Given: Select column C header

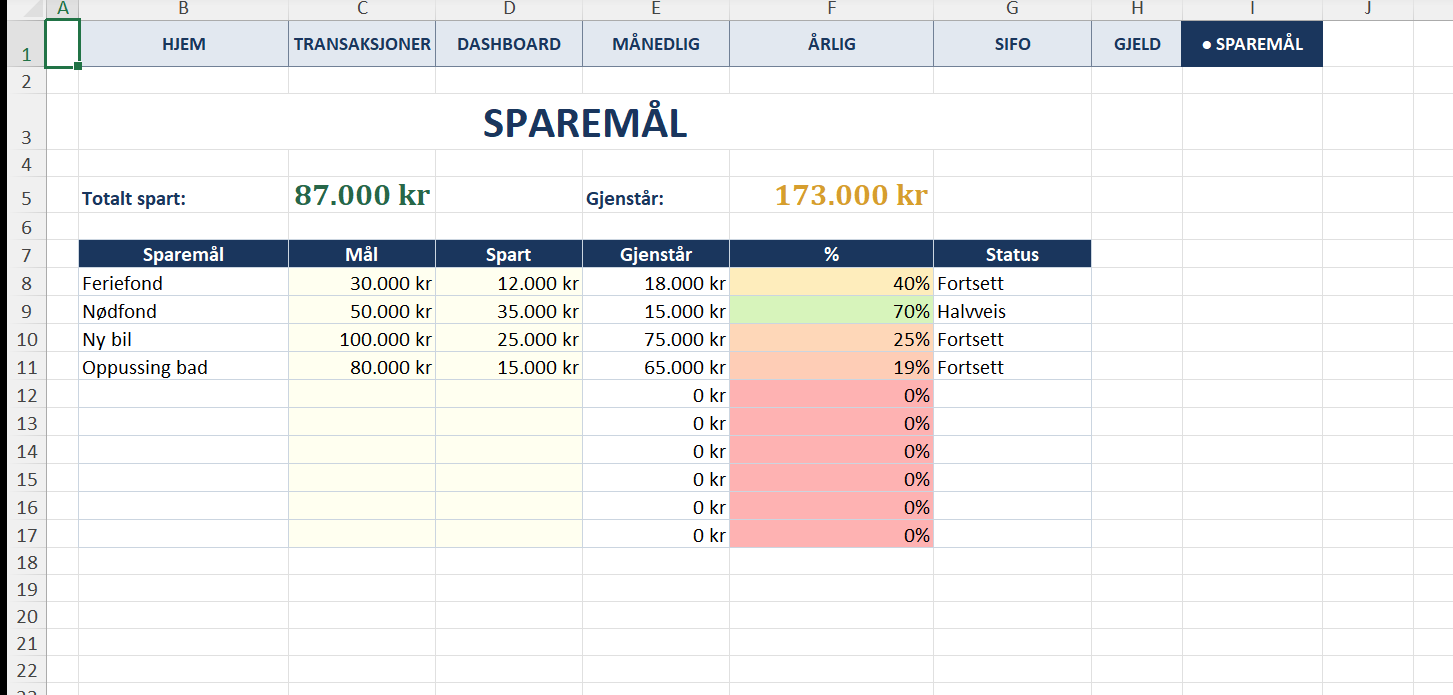Looking at the screenshot, I should [362, 9].
